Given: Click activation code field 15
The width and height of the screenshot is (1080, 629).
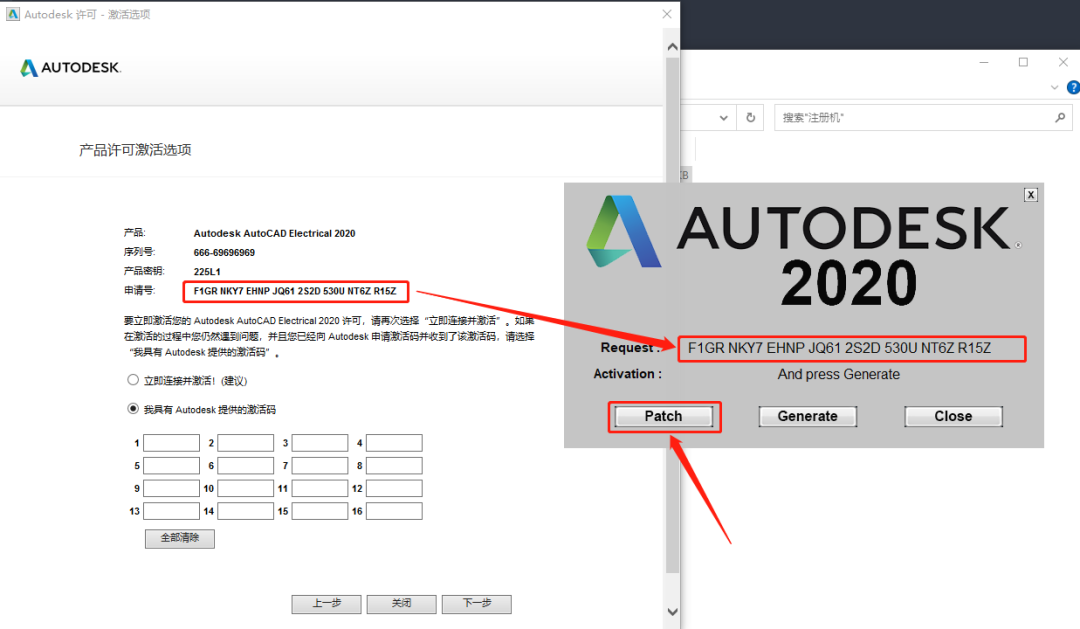Looking at the screenshot, I should pos(320,511).
